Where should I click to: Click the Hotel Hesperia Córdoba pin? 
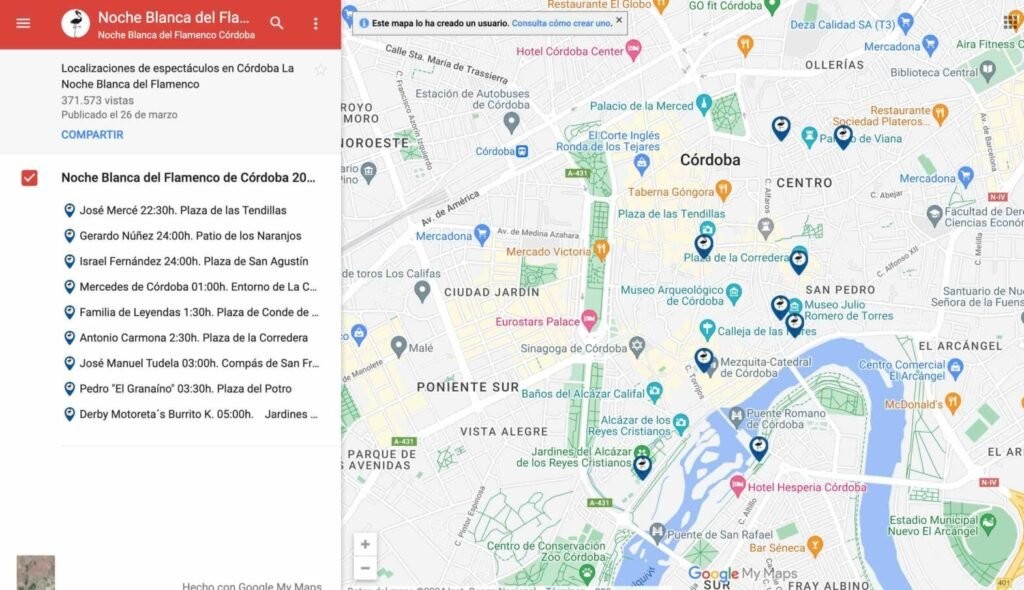(738, 487)
